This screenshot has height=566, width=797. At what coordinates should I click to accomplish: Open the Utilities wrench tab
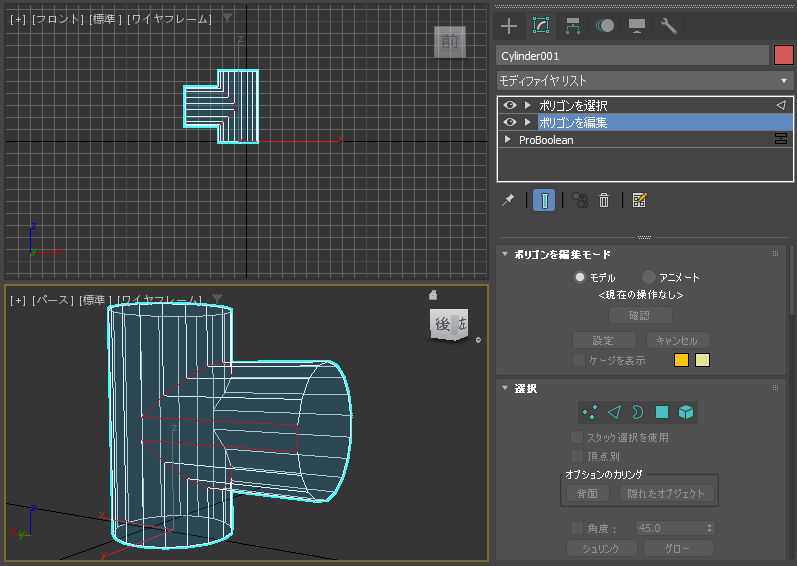tap(668, 26)
